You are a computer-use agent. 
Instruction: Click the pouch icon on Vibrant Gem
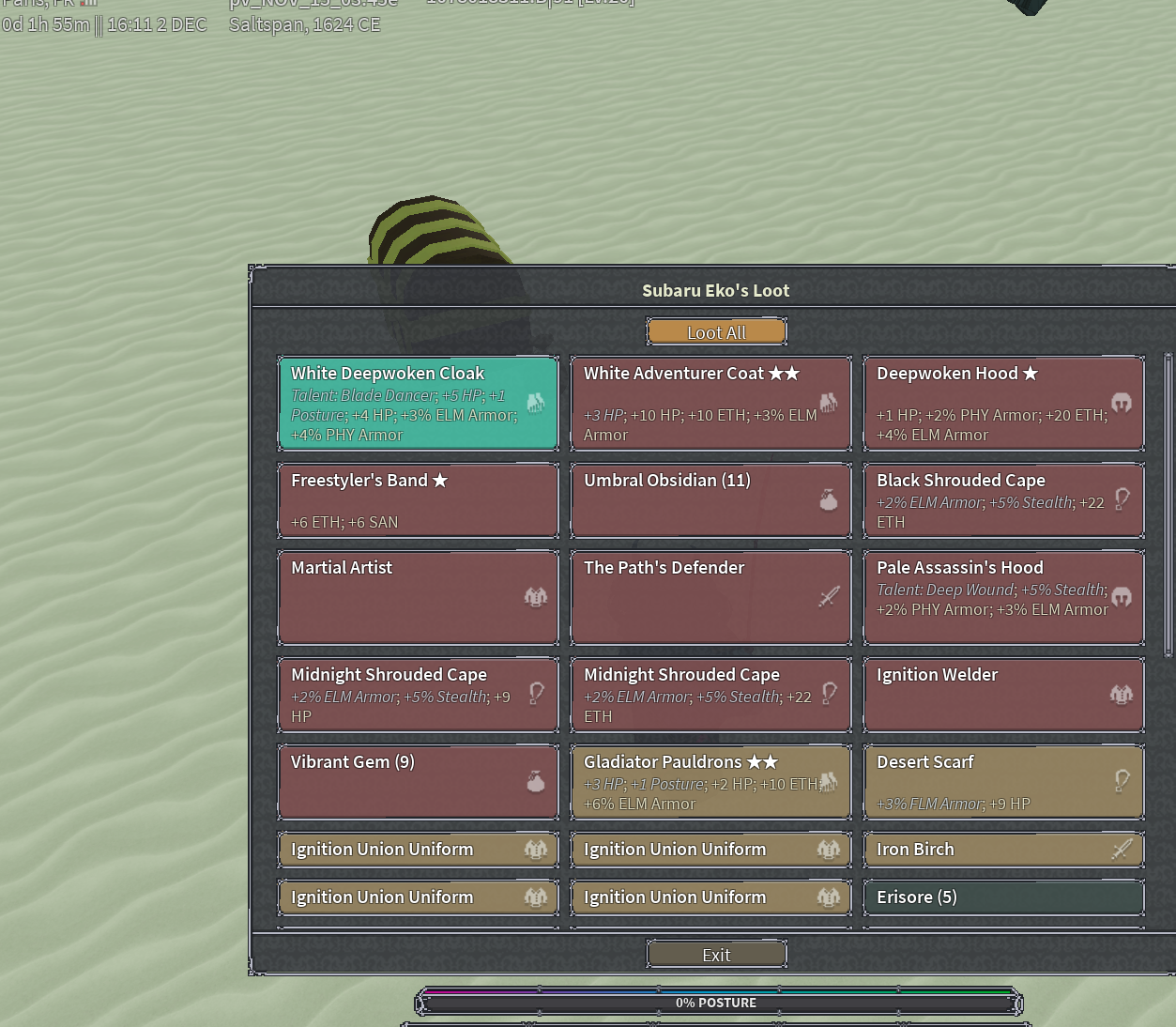tap(536, 781)
